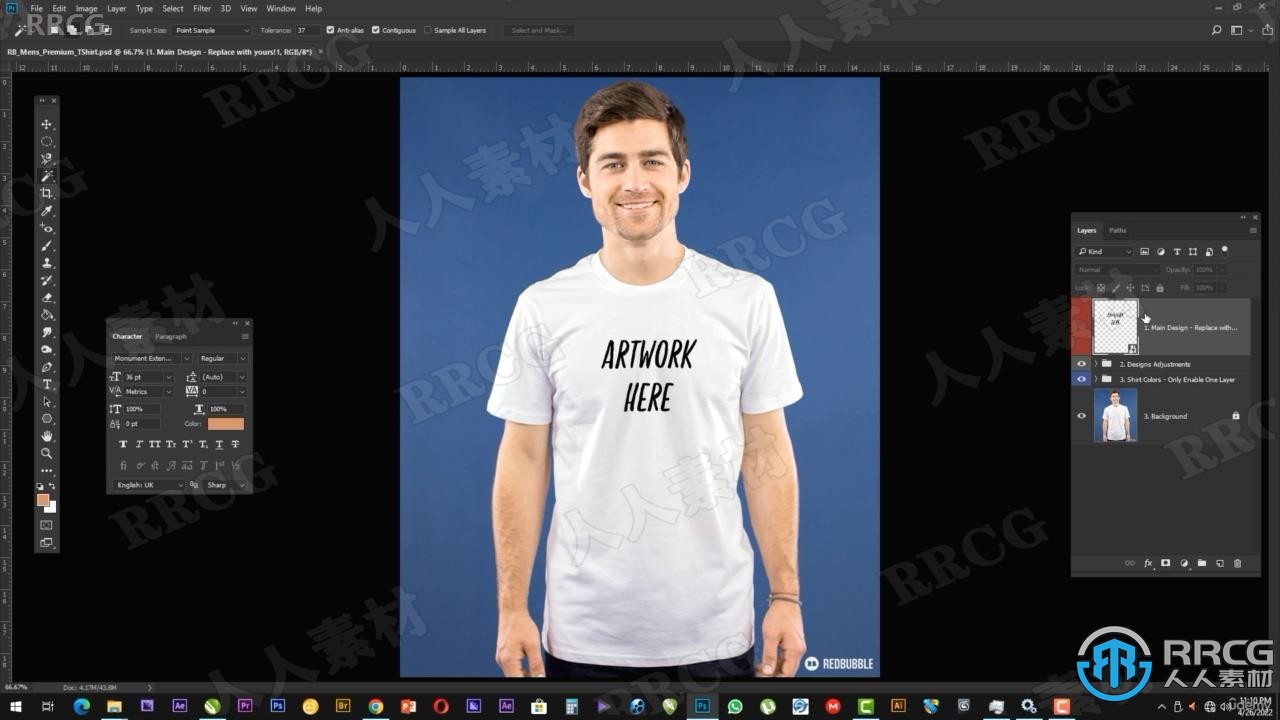The height and width of the screenshot is (720, 1280).
Task: Open Google Chrome from taskbar
Action: point(375,706)
